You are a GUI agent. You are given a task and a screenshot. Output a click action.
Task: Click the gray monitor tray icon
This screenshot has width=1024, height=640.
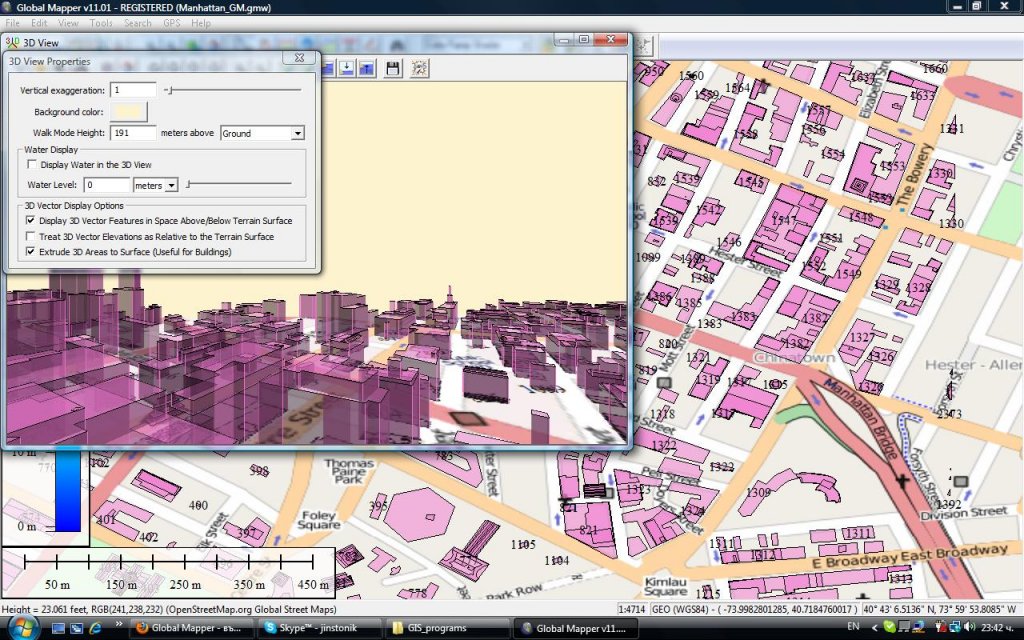click(x=903, y=628)
